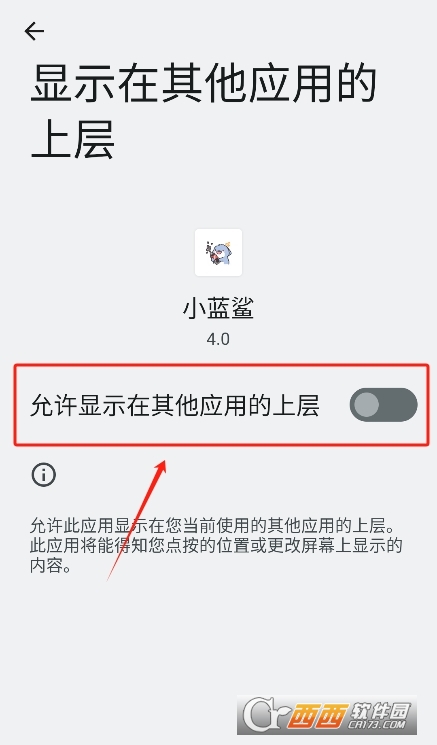Go back using the top-left arrow

(x=34, y=31)
